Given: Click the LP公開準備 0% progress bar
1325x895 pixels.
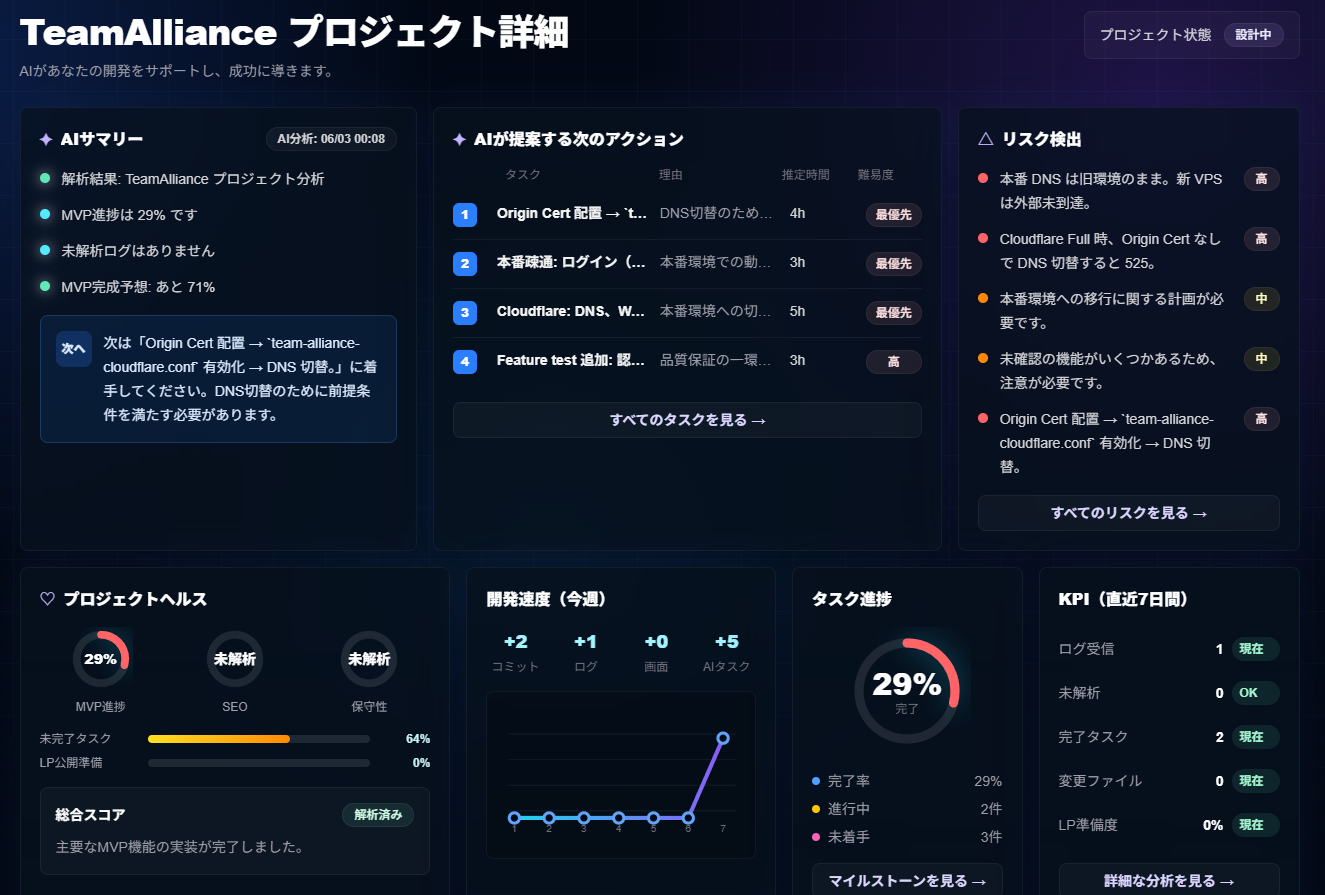Looking at the screenshot, I should 259,763.
